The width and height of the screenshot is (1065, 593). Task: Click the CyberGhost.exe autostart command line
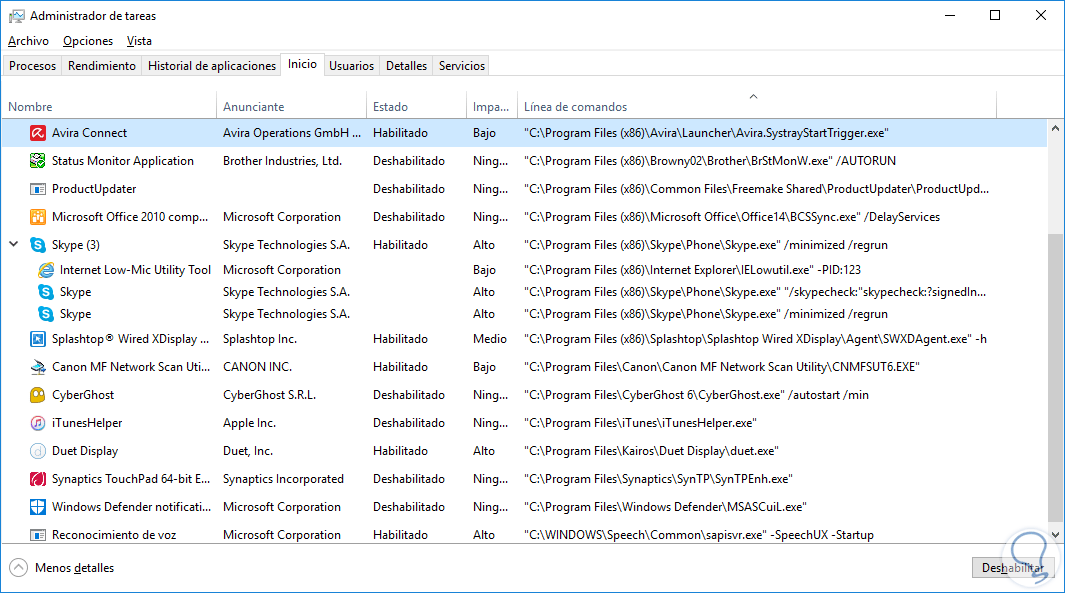696,395
